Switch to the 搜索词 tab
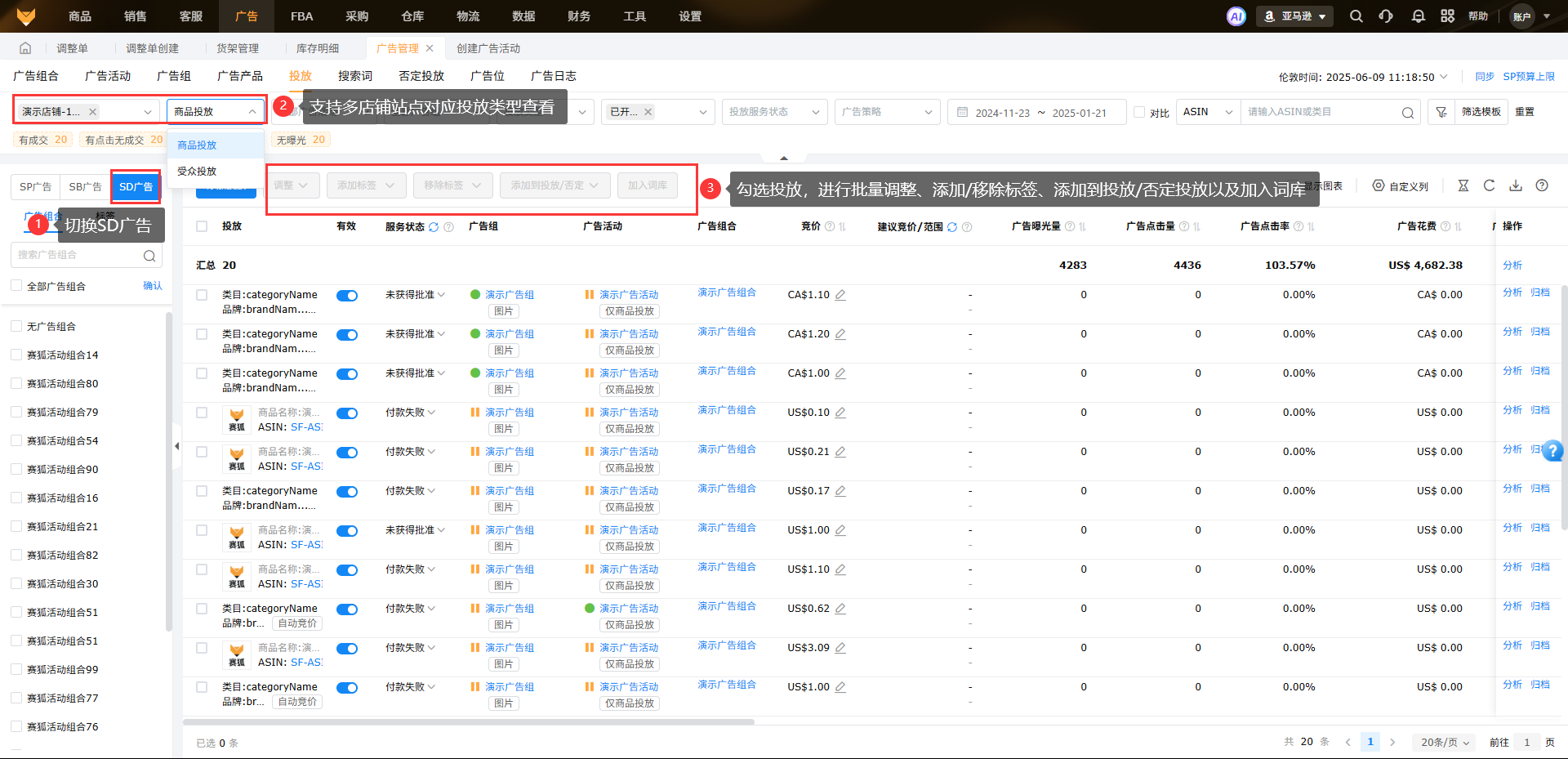 (x=355, y=76)
